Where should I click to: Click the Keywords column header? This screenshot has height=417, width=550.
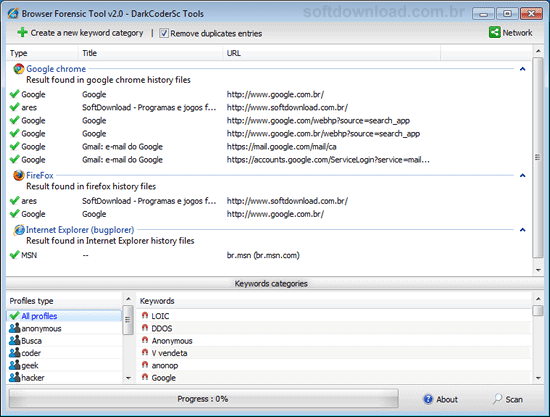pos(334,301)
